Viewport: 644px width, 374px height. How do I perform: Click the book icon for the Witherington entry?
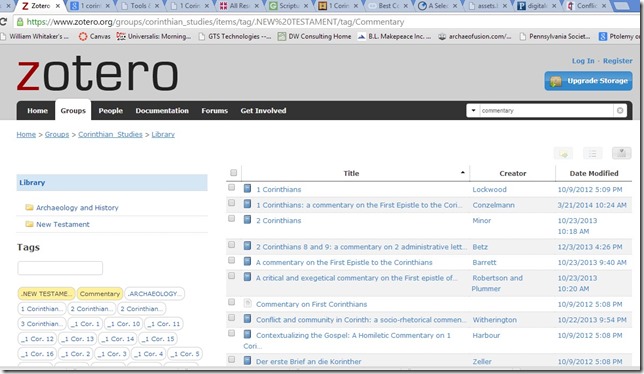[x=247, y=319]
